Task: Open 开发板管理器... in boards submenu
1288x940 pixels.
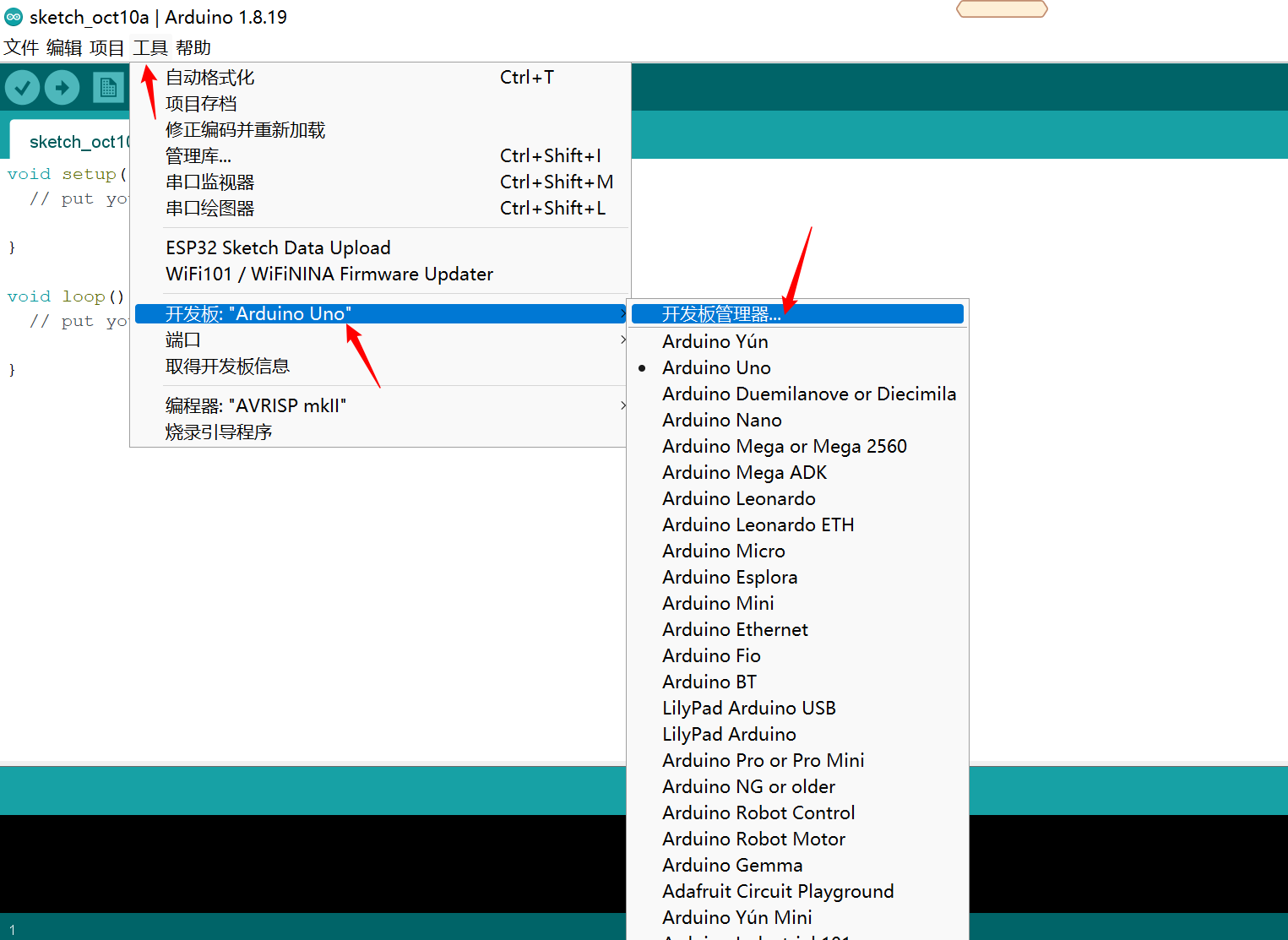Action: [797, 314]
